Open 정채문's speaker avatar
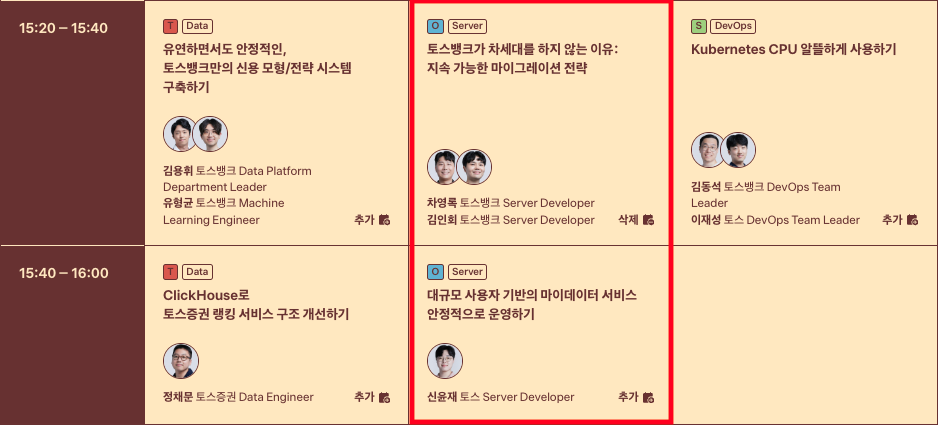The height and width of the screenshot is (425, 938). [x=181, y=361]
